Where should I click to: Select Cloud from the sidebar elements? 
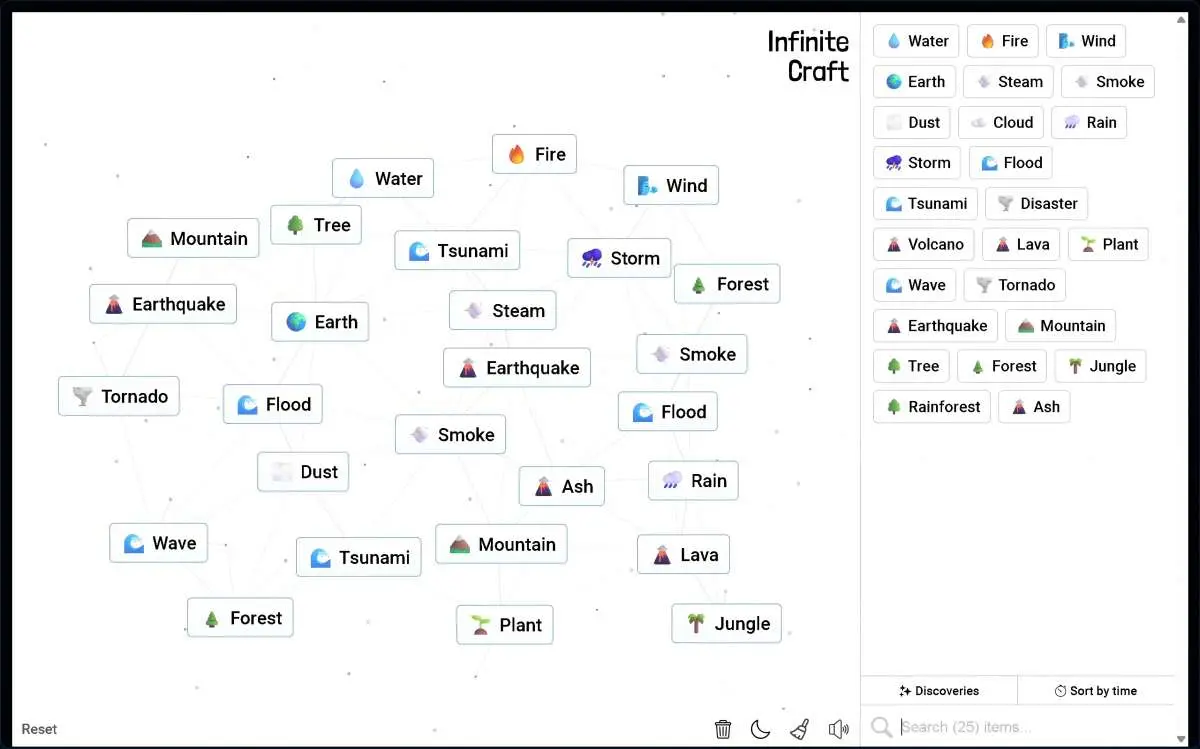coord(1001,123)
